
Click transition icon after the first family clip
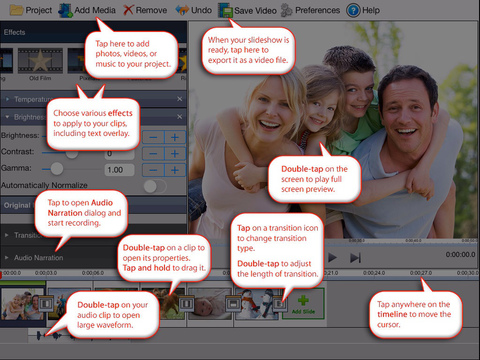click(x=46, y=303)
